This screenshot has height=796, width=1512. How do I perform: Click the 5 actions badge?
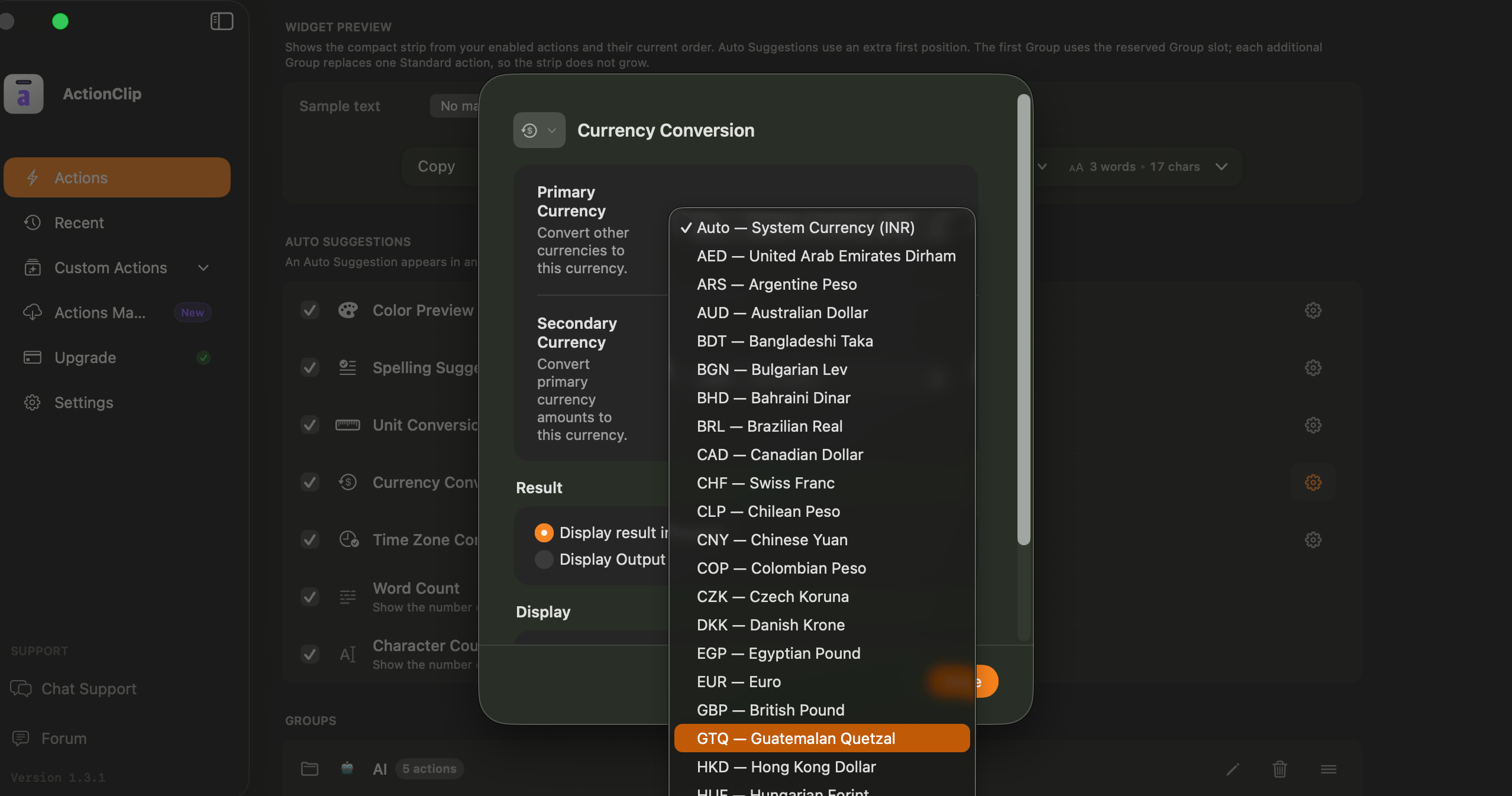pos(429,768)
